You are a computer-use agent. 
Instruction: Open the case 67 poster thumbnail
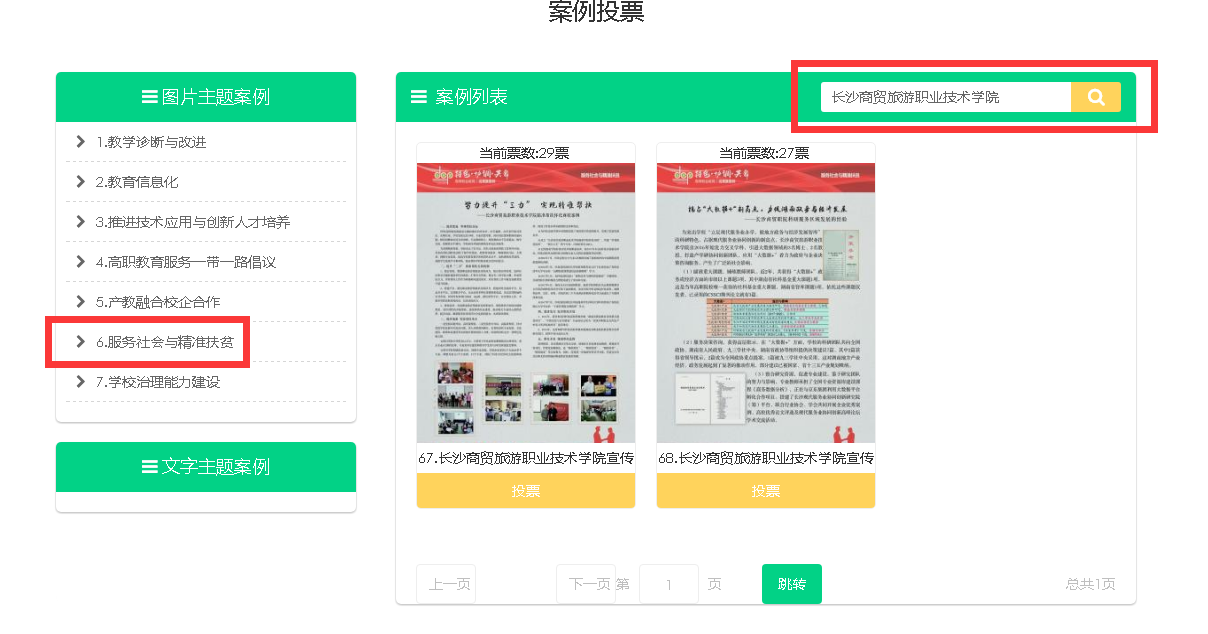526,304
